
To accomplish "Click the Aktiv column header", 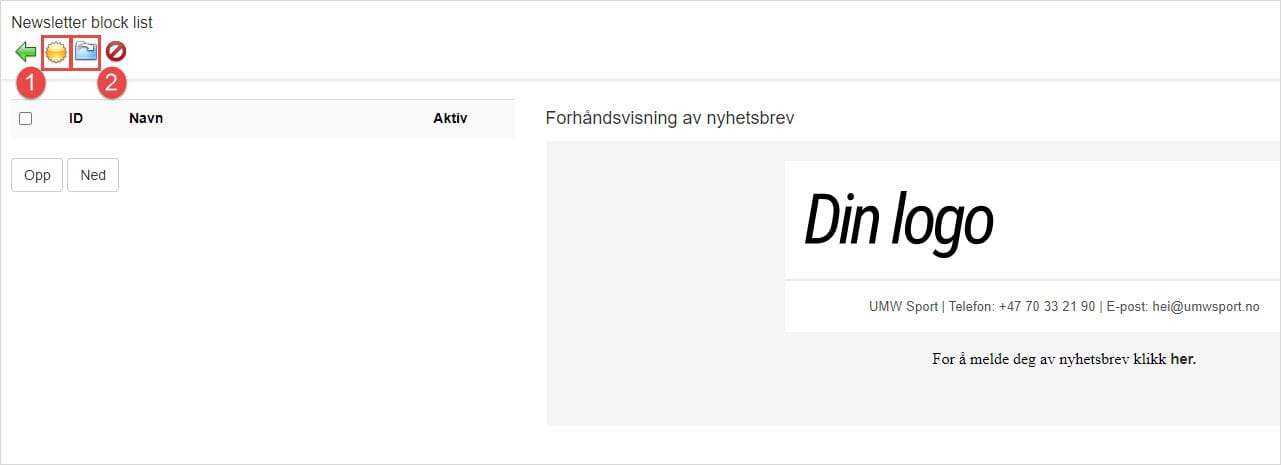I will pos(449,118).
